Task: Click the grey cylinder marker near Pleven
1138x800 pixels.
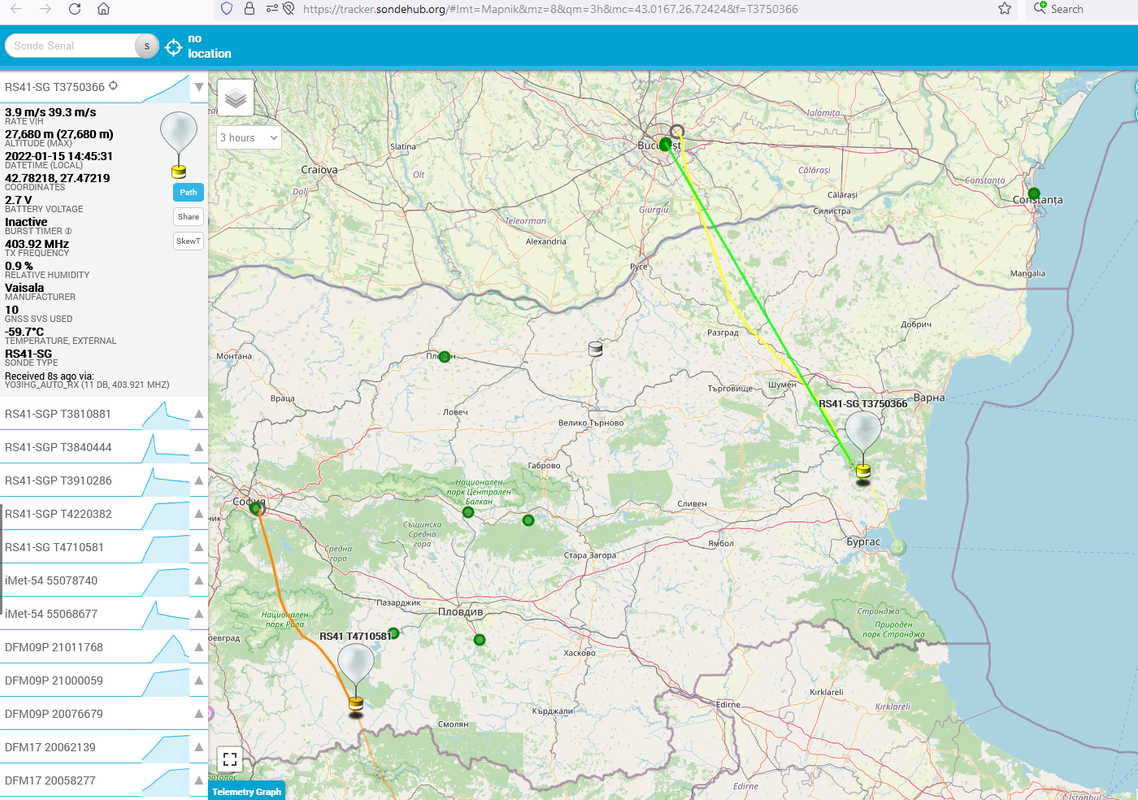Action: pos(595,349)
